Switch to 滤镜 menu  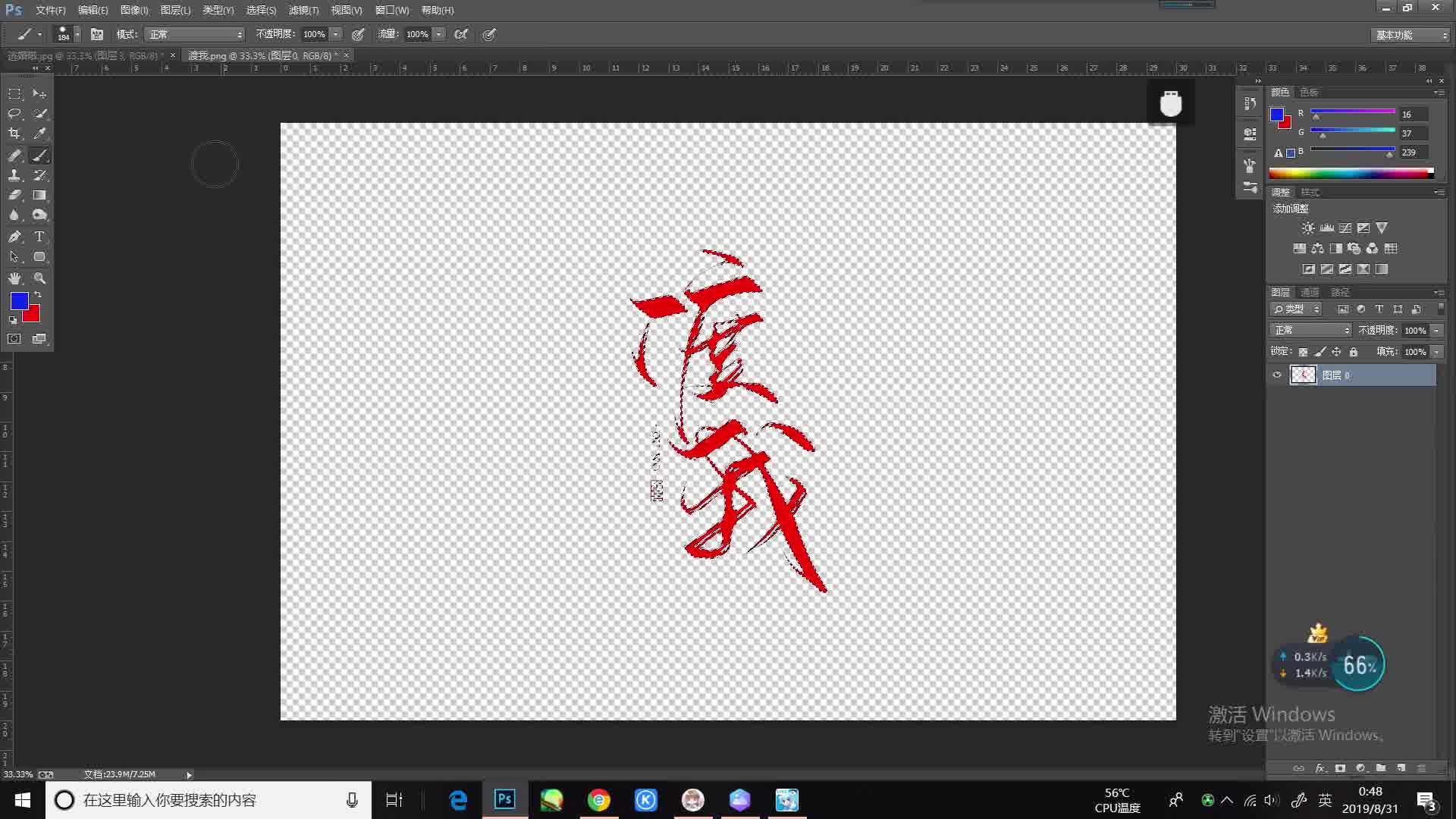[x=302, y=10]
